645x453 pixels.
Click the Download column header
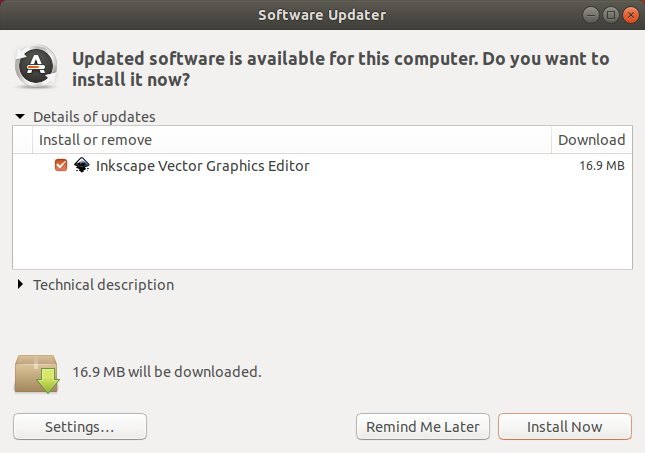pyautogui.click(x=591, y=140)
